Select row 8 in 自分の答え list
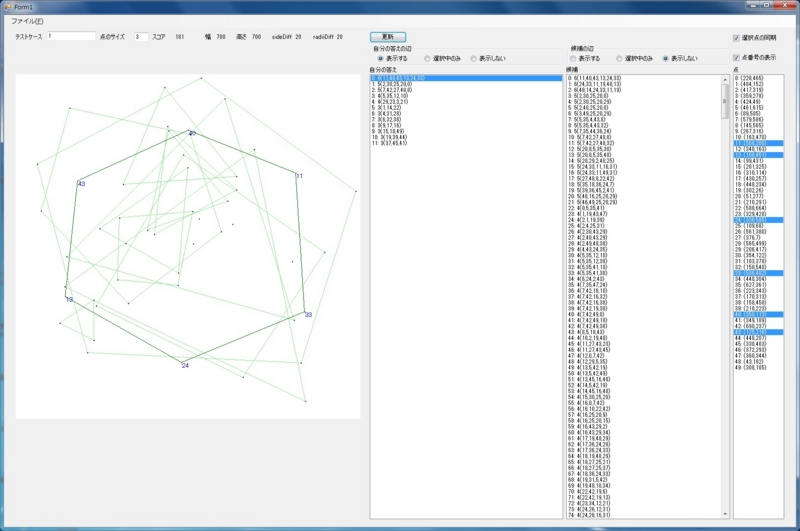800x531 pixels. 466,125
